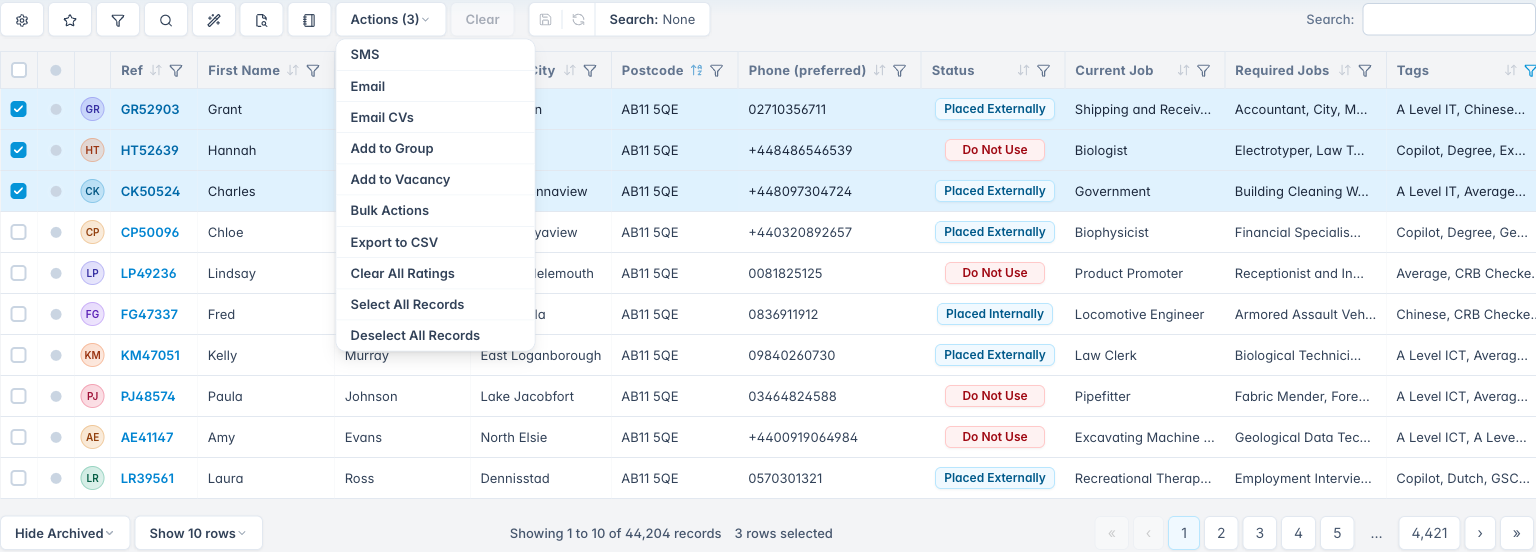Check the row for Lindsay LP49236
The image size is (1536, 552).
pyautogui.click(x=19, y=273)
